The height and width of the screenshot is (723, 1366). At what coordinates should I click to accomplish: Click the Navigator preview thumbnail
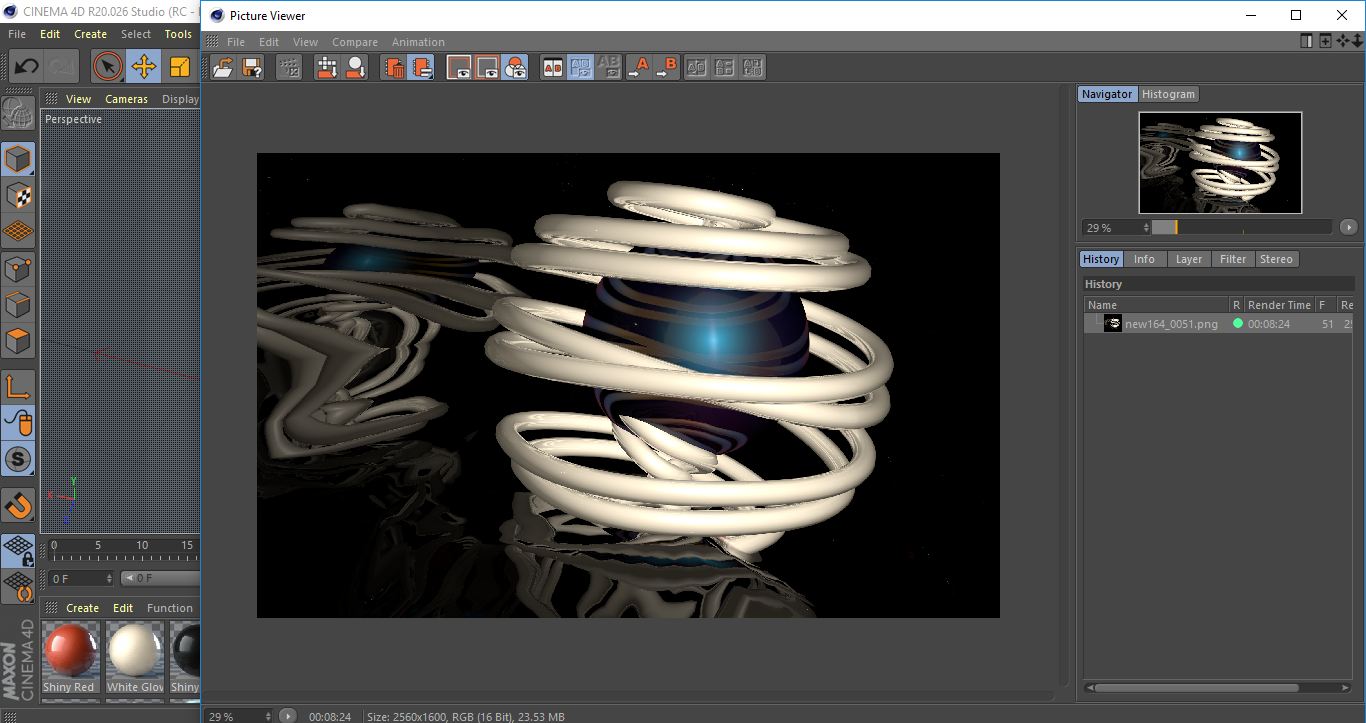1220,162
